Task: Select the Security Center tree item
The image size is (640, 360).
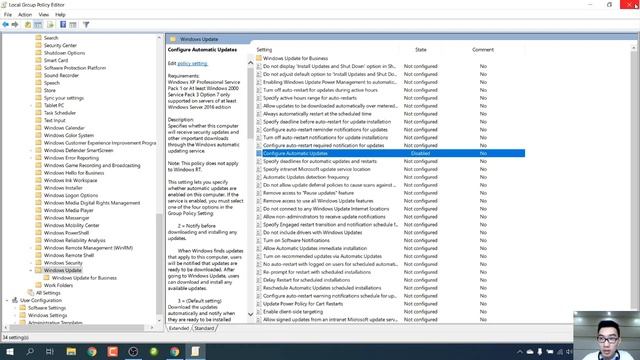Action: (60, 45)
